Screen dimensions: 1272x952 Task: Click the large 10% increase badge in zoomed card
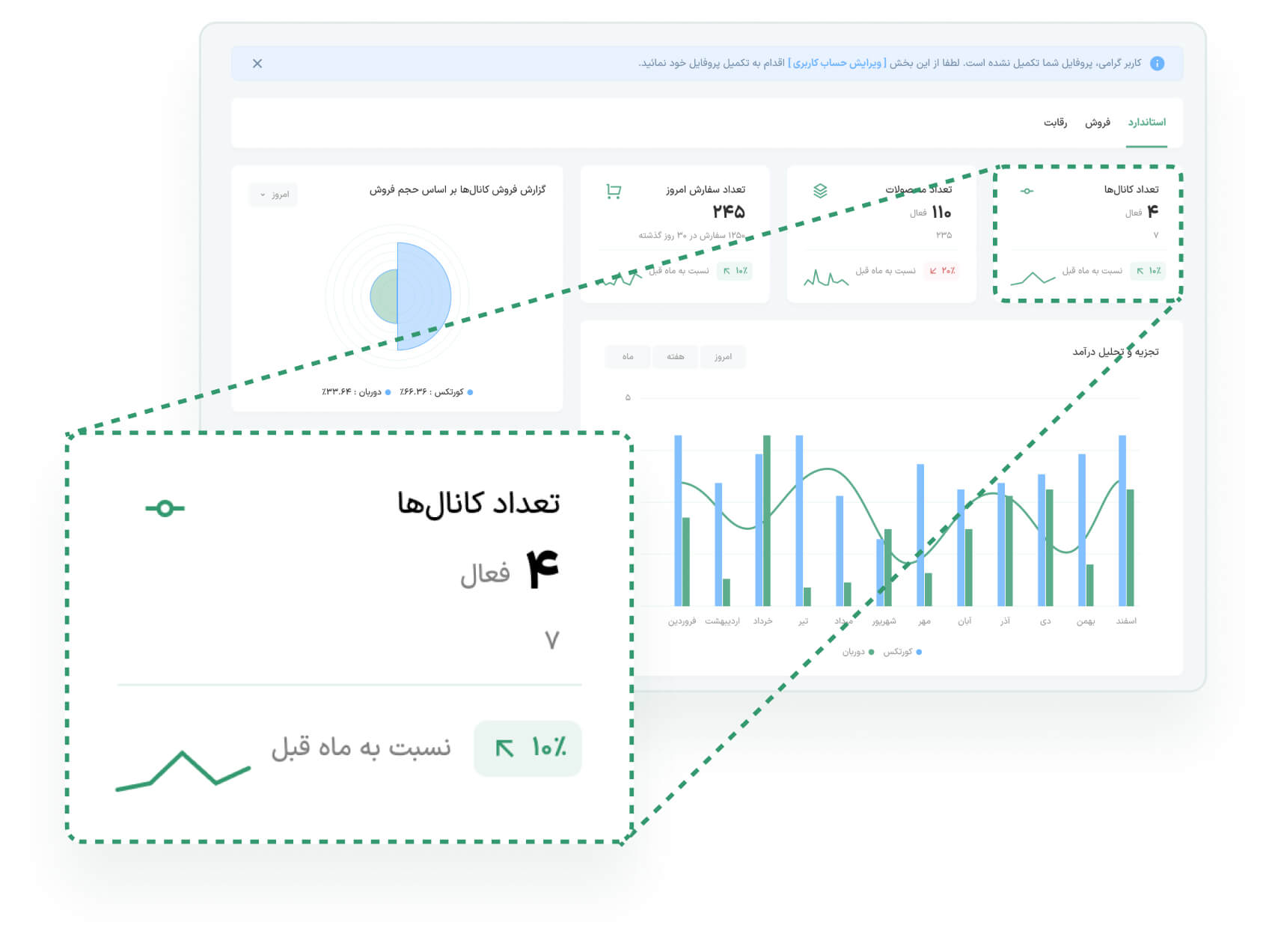click(528, 748)
